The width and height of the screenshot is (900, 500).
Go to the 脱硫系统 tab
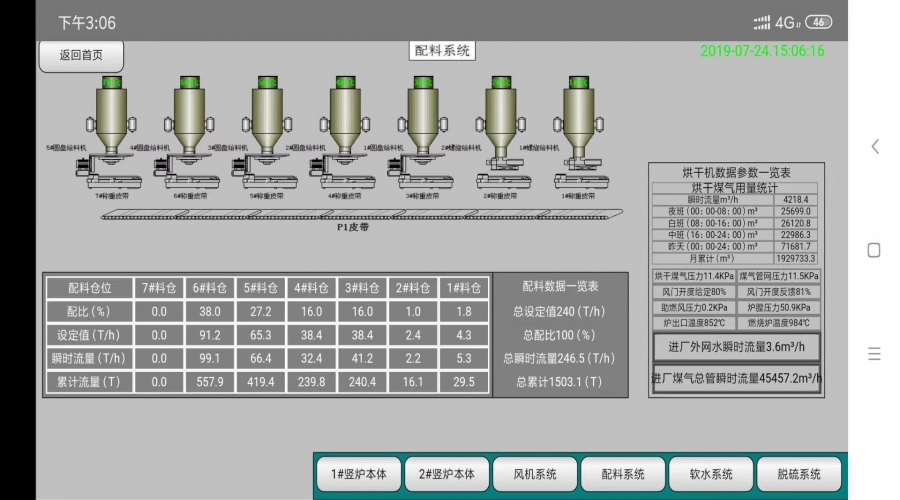[798, 473]
